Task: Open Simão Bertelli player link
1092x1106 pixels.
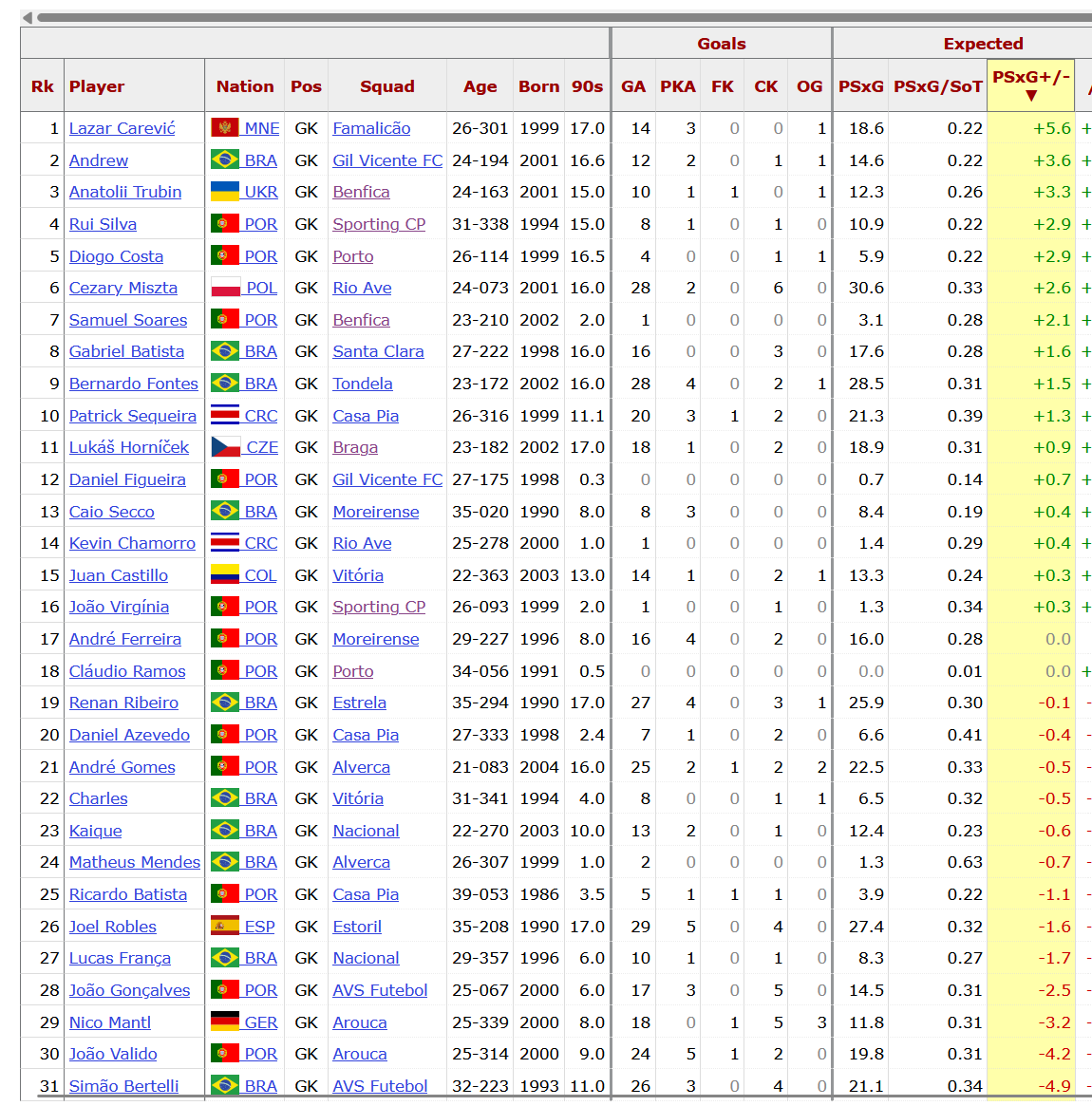Action: click(123, 1086)
